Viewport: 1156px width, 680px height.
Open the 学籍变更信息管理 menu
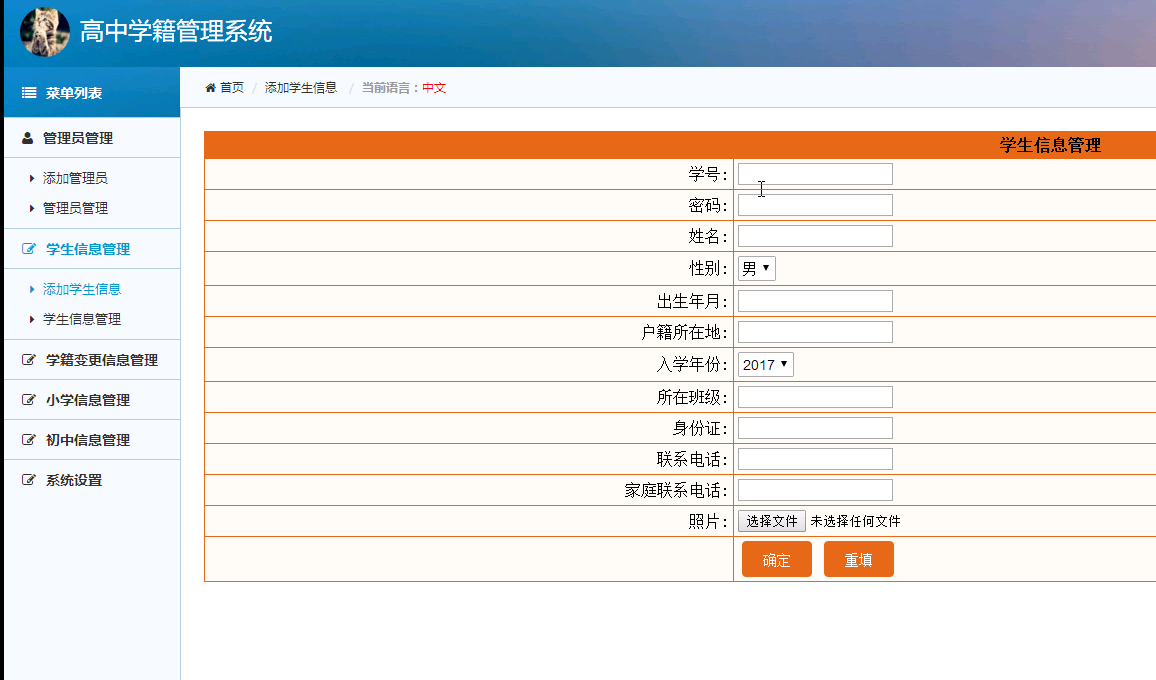pos(92,360)
